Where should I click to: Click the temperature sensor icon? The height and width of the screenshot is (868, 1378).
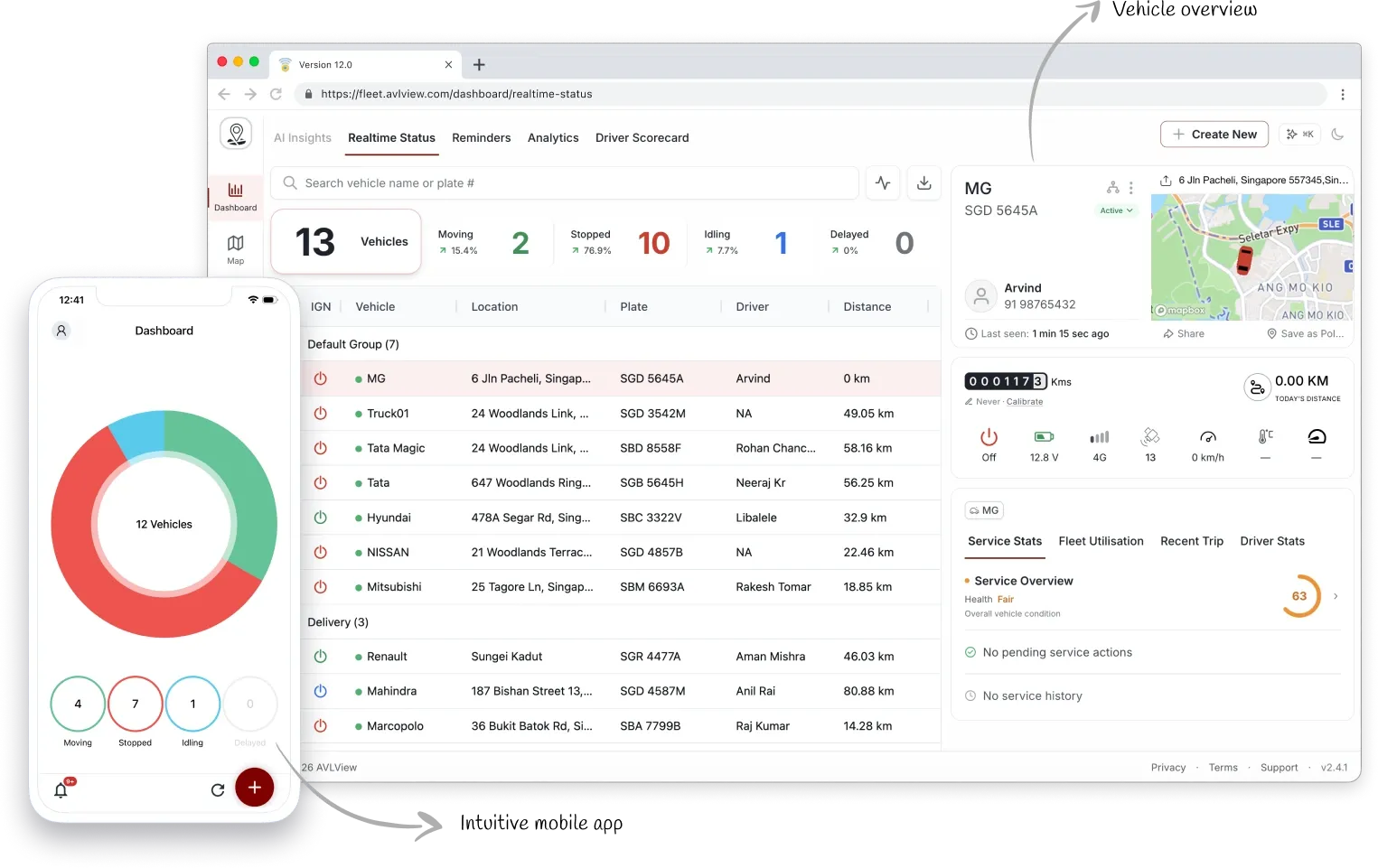coord(1265,437)
